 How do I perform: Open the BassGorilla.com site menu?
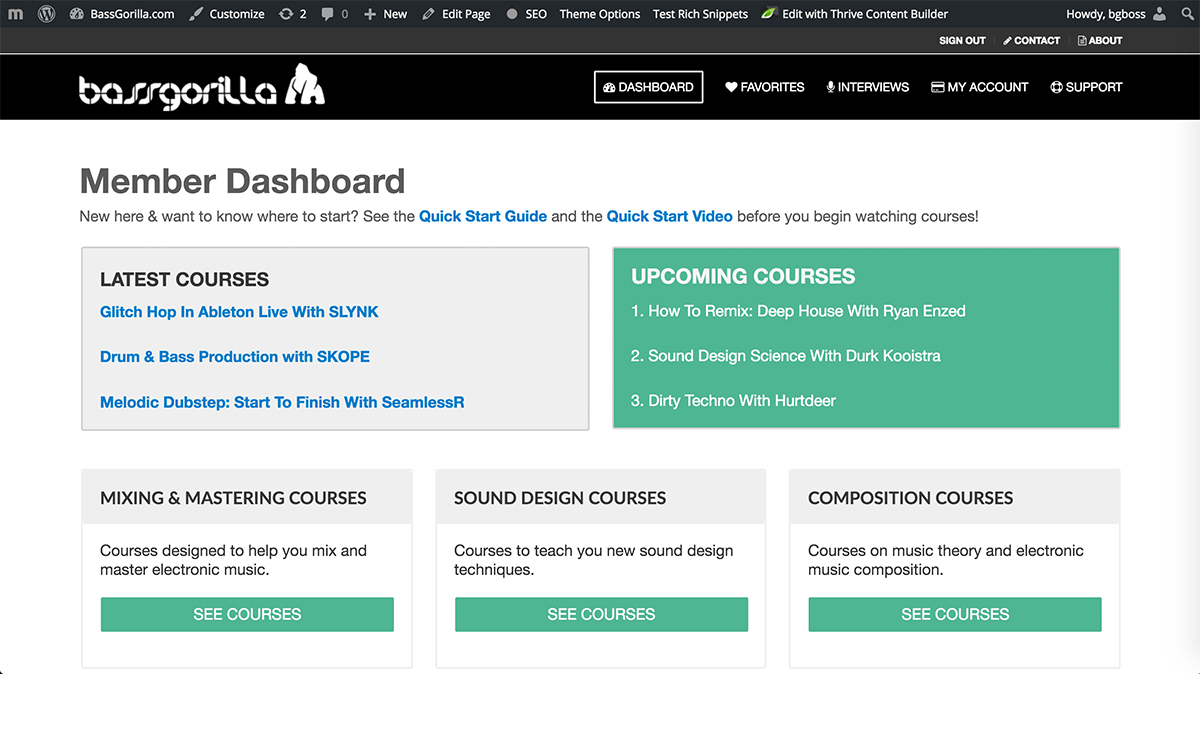(122, 14)
